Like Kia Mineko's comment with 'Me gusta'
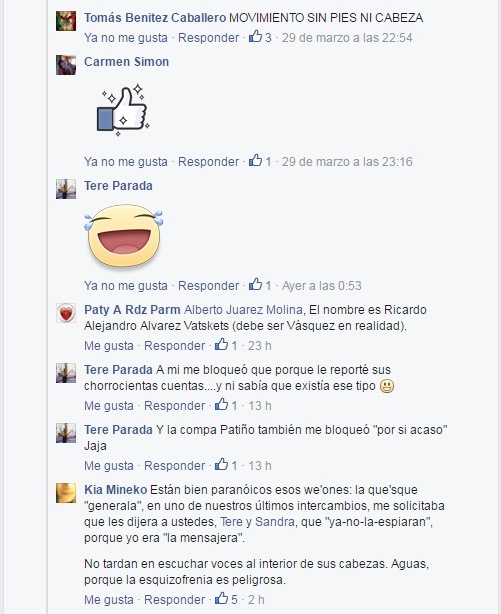The height and width of the screenshot is (614, 501). [109, 600]
